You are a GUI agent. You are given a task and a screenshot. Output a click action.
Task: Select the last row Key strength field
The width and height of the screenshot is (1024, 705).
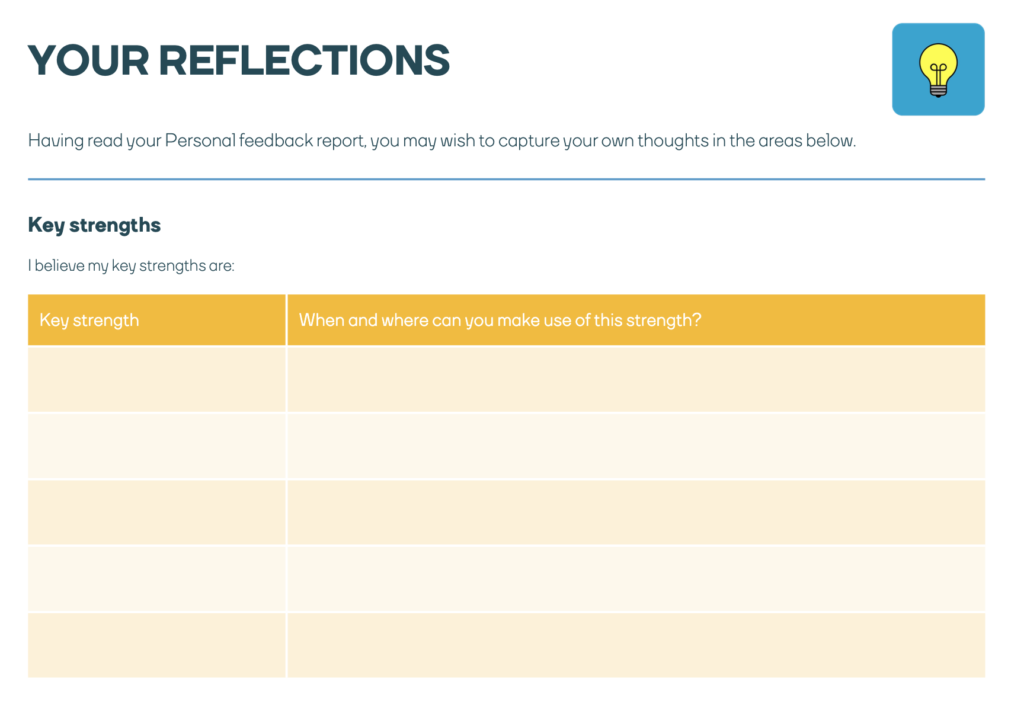(x=156, y=645)
